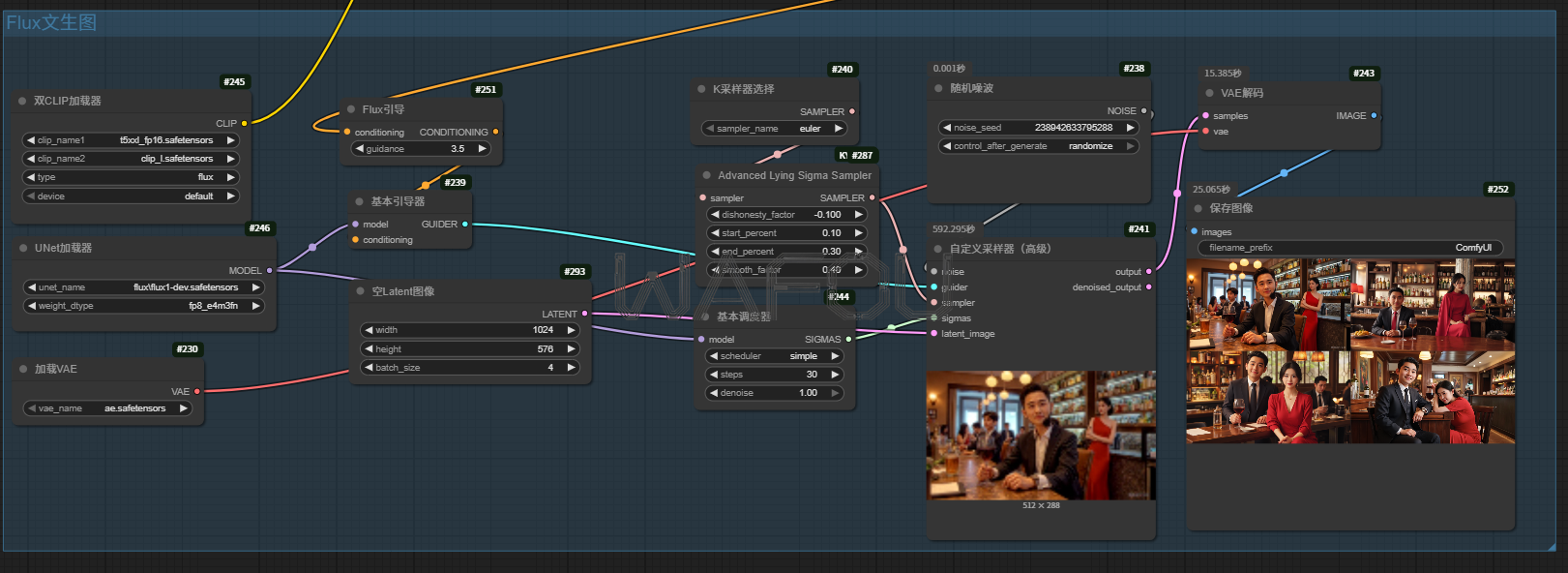Select next vae_name with right arrow
This screenshot has height=573, width=1568.
tap(183, 408)
